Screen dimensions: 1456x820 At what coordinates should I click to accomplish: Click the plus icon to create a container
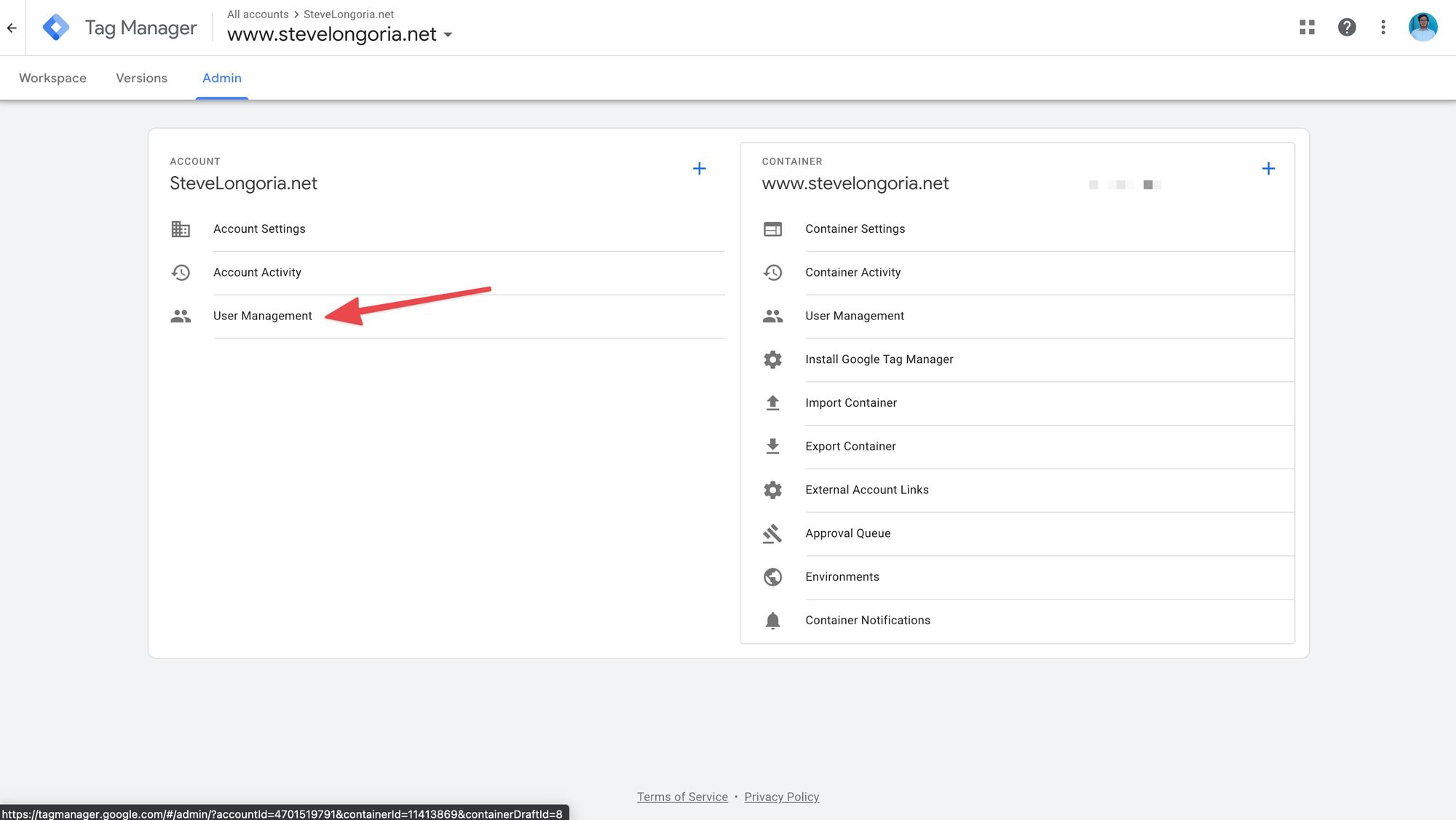[1268, 169]
